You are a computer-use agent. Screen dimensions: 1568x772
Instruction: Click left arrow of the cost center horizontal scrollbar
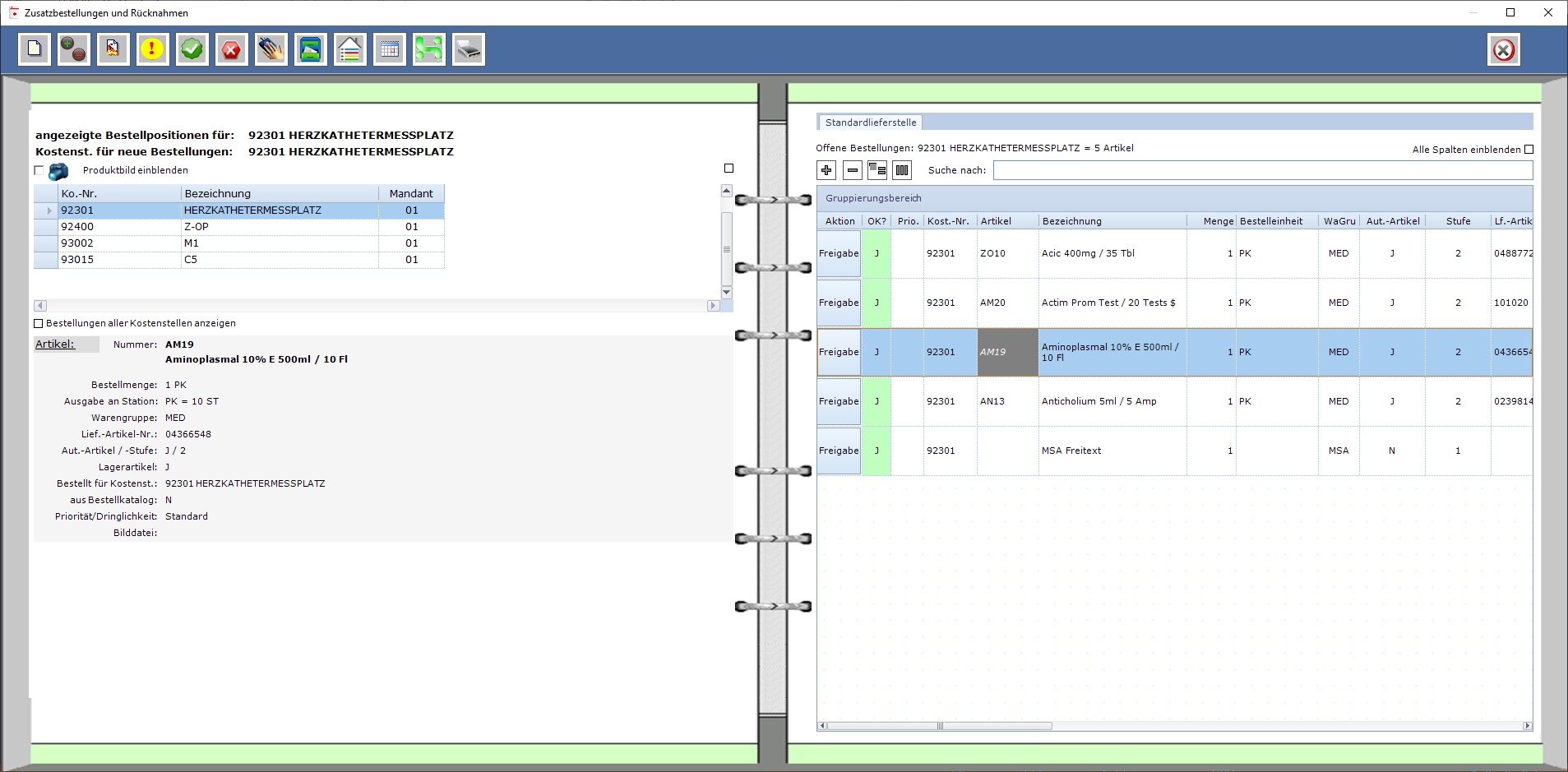[x=40, y=306]
